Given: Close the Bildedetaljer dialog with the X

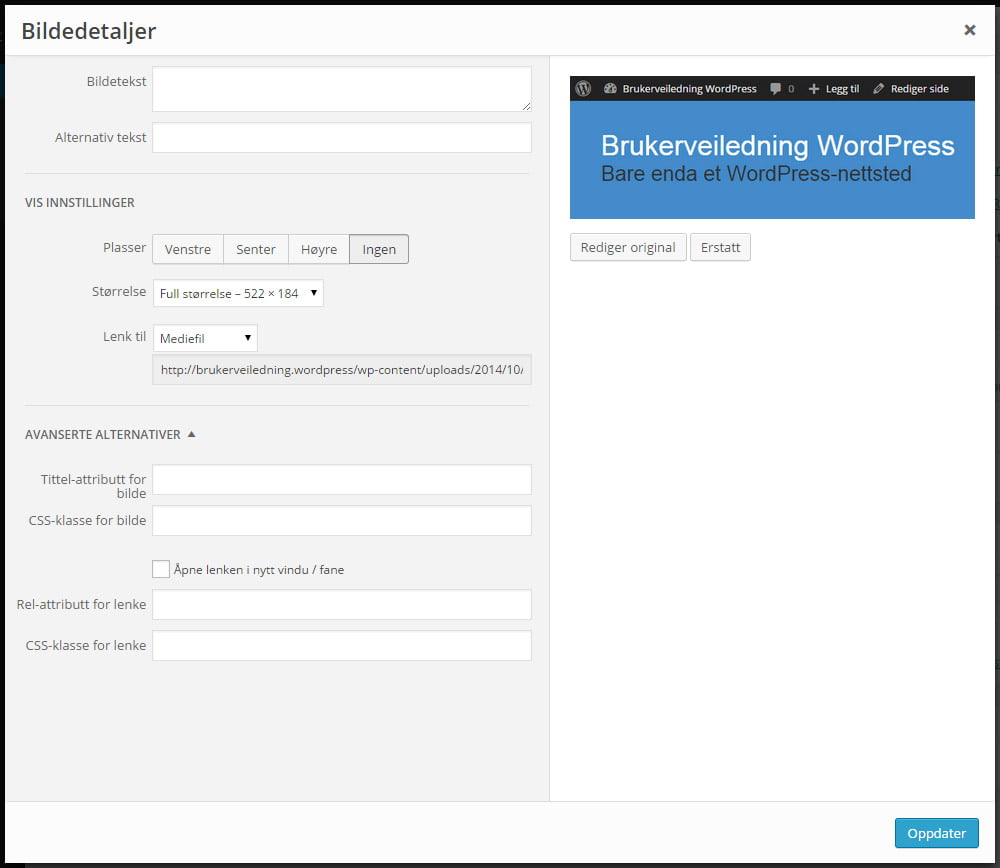Looking at the screenshot, I should [969, 30].
